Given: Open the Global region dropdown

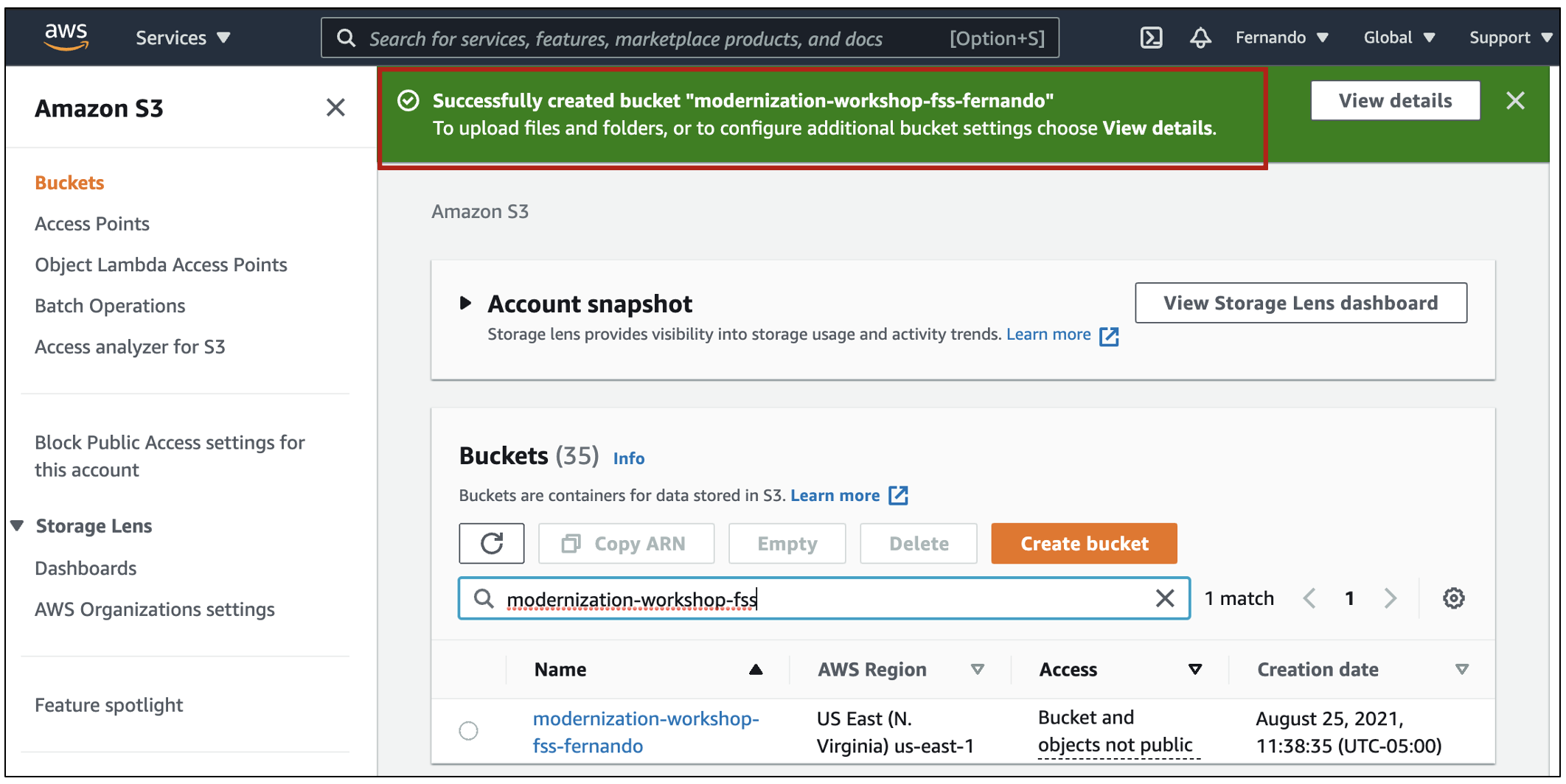Looking at the screenshot, I should tap(1399, 38).
